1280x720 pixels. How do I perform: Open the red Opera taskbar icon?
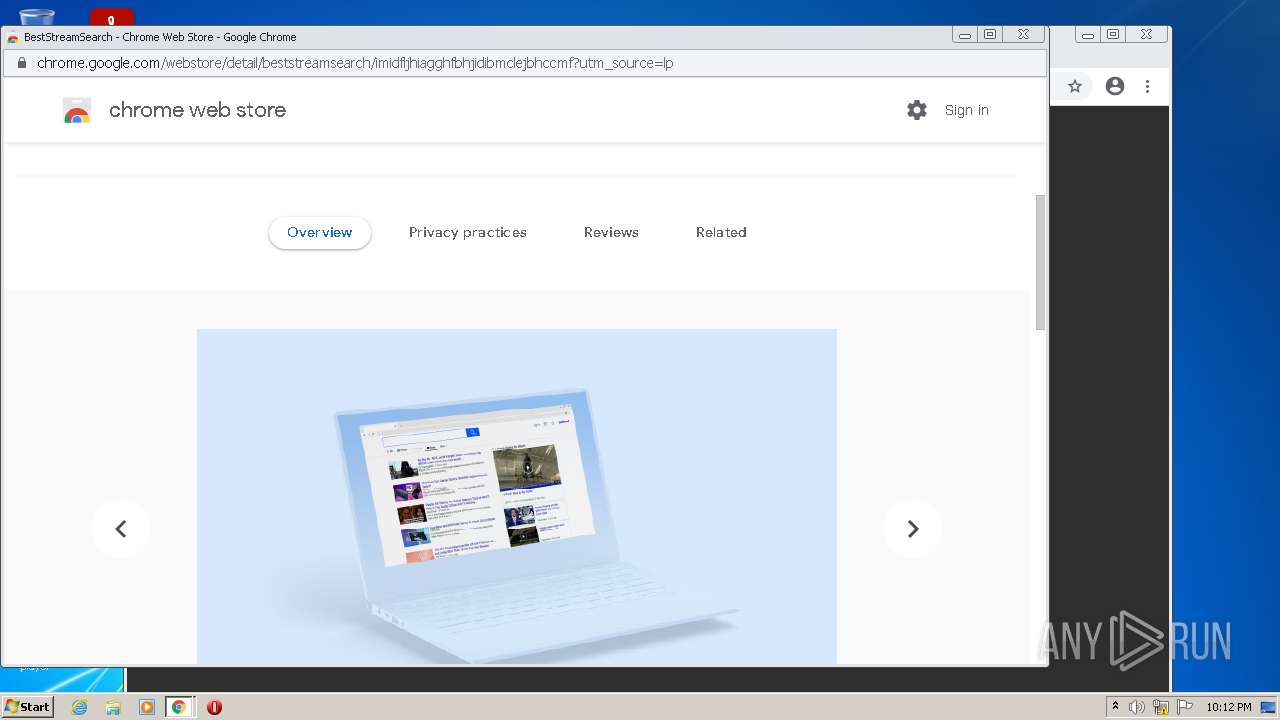214,707
